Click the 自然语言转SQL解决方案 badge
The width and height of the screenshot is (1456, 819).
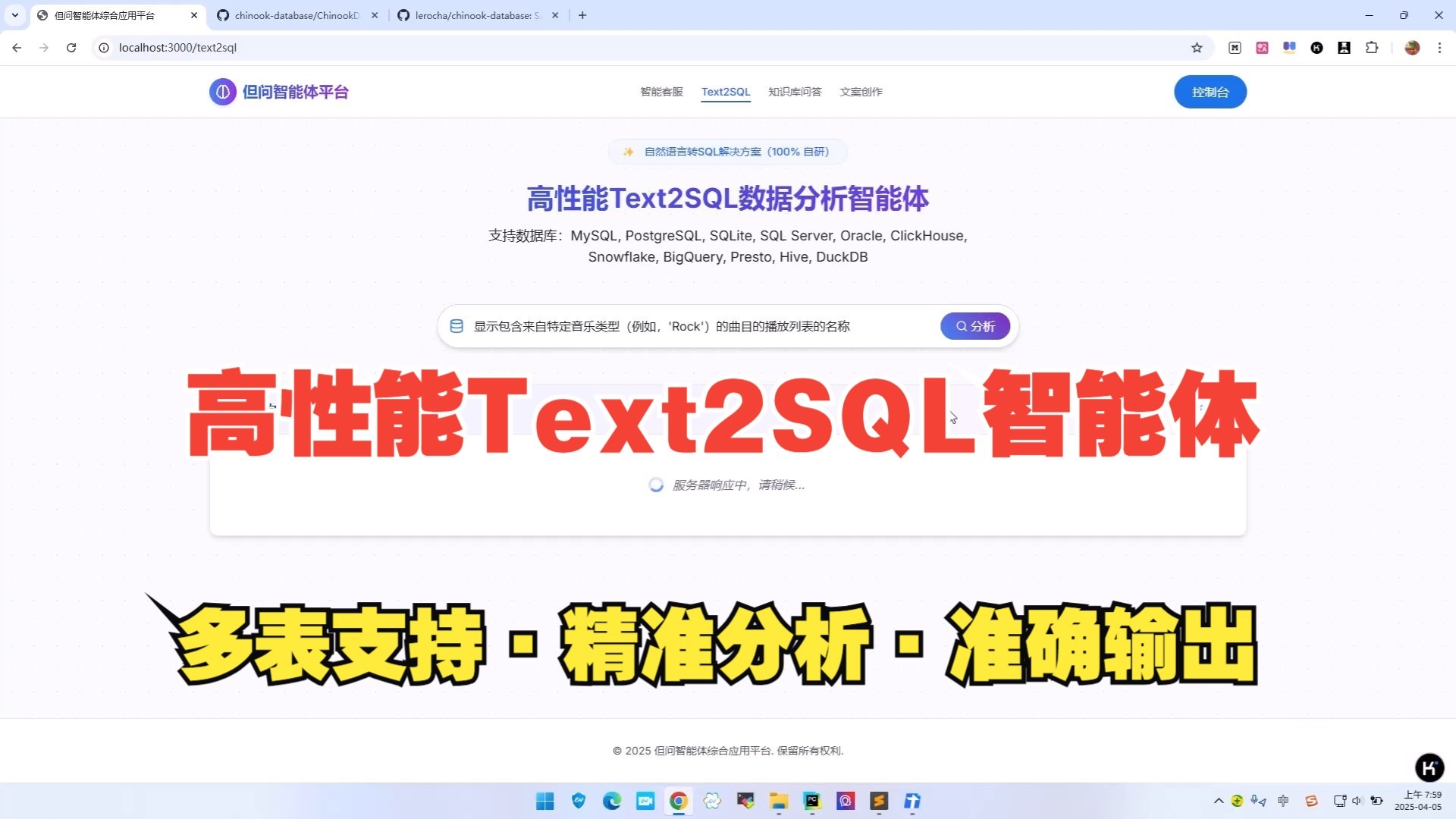tap(726, 151)
